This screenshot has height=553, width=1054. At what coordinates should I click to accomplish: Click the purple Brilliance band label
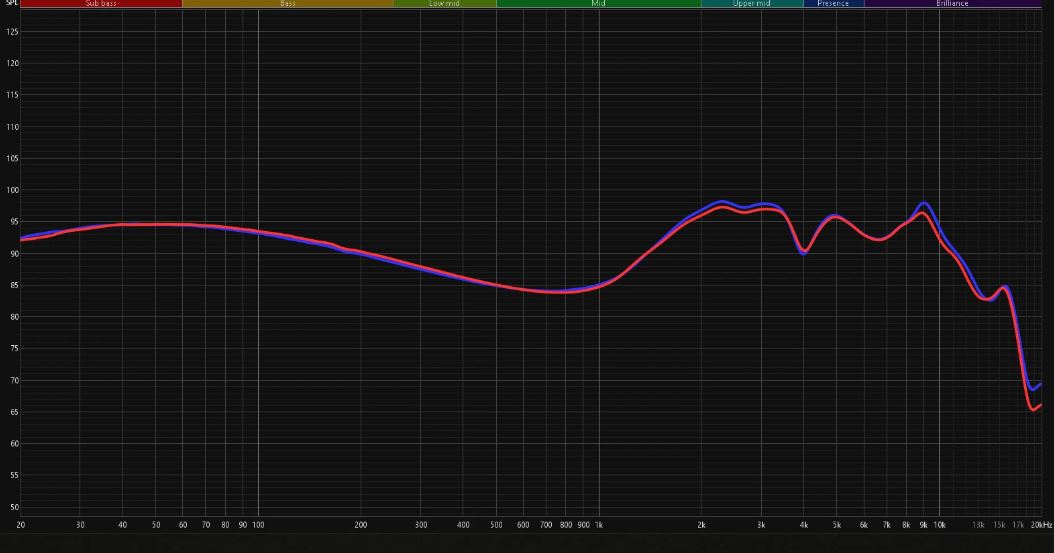(952, 4)
